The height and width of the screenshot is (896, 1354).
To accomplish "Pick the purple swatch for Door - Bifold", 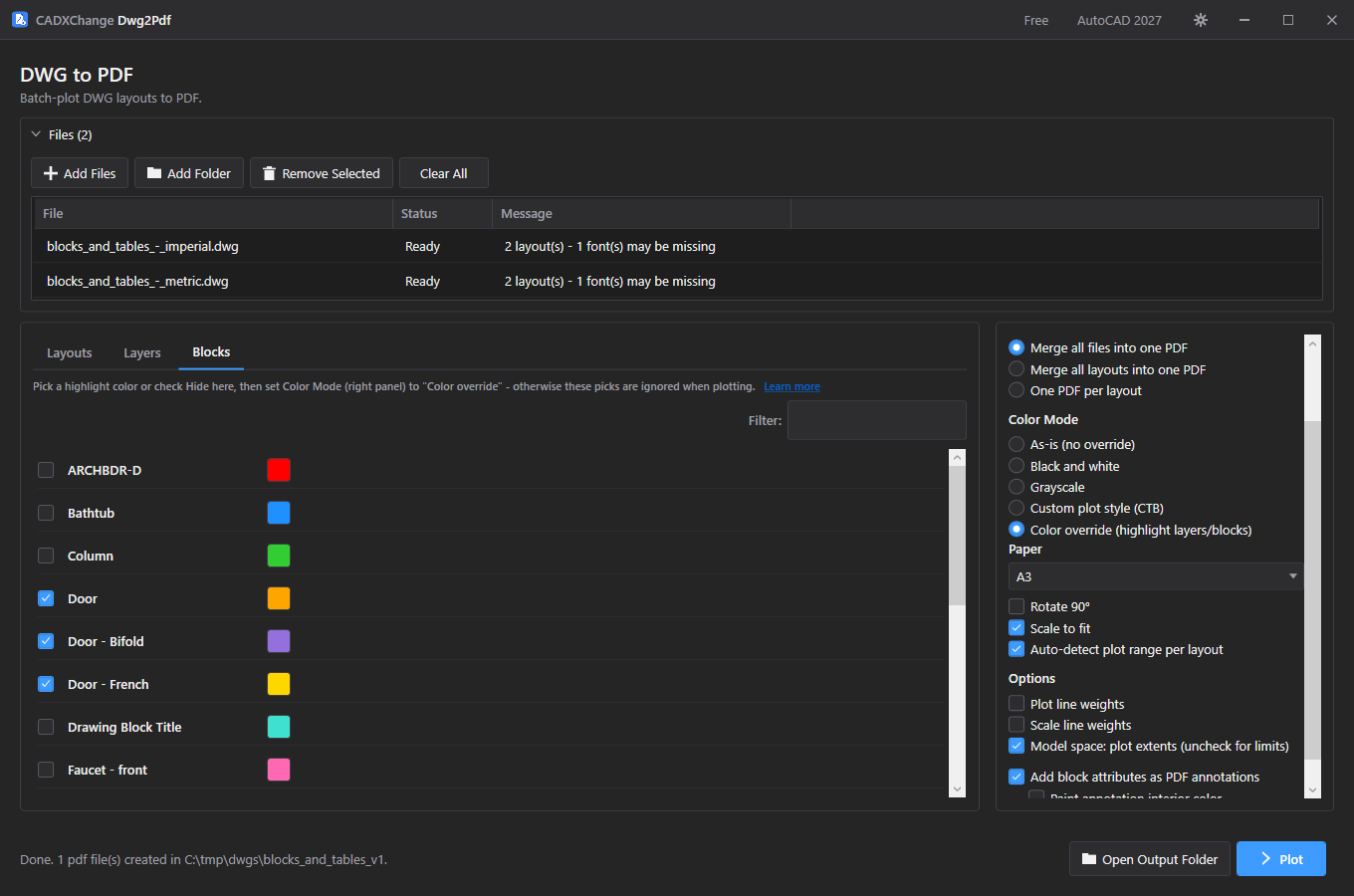I will click(279, 641).
